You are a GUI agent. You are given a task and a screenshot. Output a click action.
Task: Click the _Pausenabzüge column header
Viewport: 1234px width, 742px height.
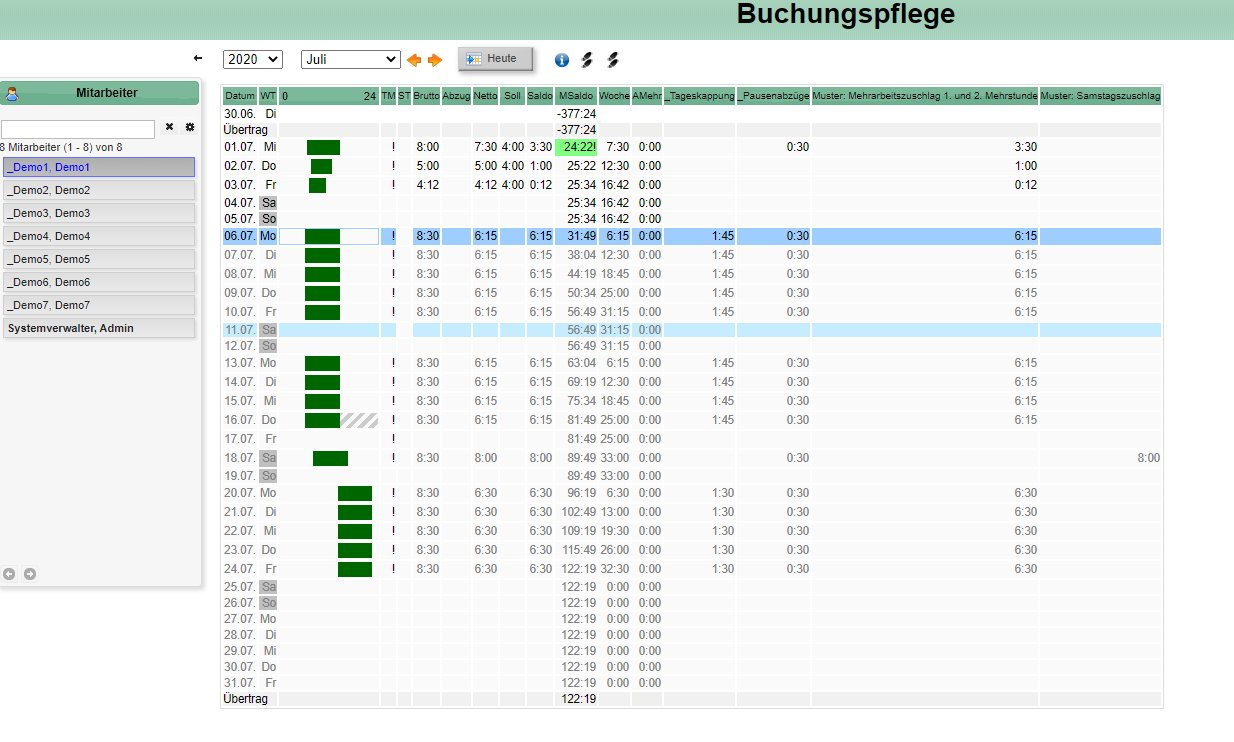774,97
